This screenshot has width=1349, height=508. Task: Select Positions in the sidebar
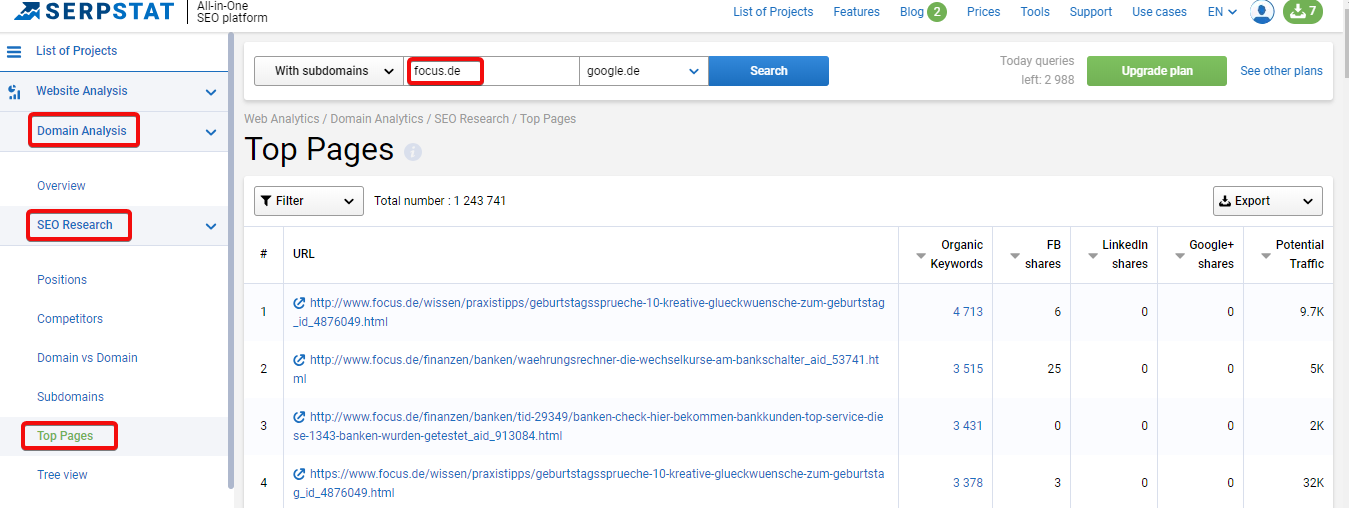62,280
